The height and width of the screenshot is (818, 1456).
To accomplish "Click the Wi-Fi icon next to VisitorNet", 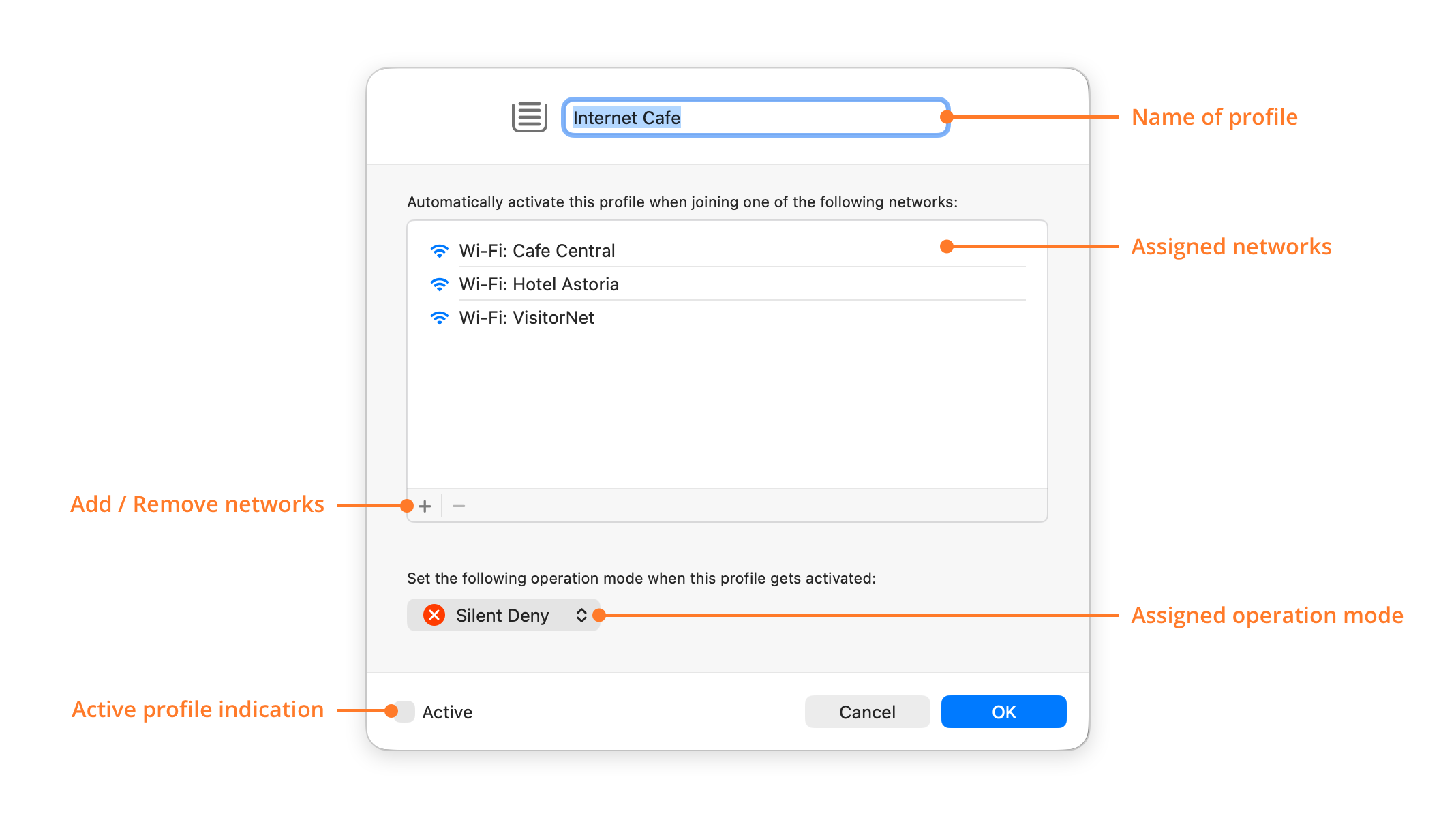I will (440, 318).
